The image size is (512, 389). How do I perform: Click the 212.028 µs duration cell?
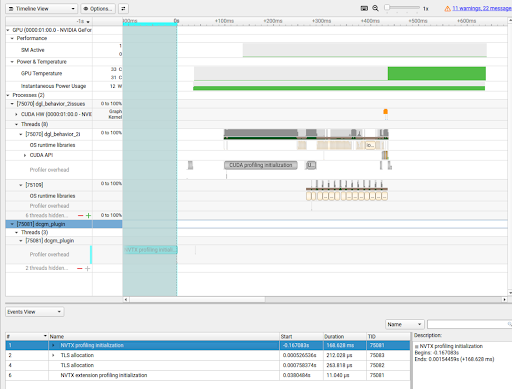(x=345, y=355)
